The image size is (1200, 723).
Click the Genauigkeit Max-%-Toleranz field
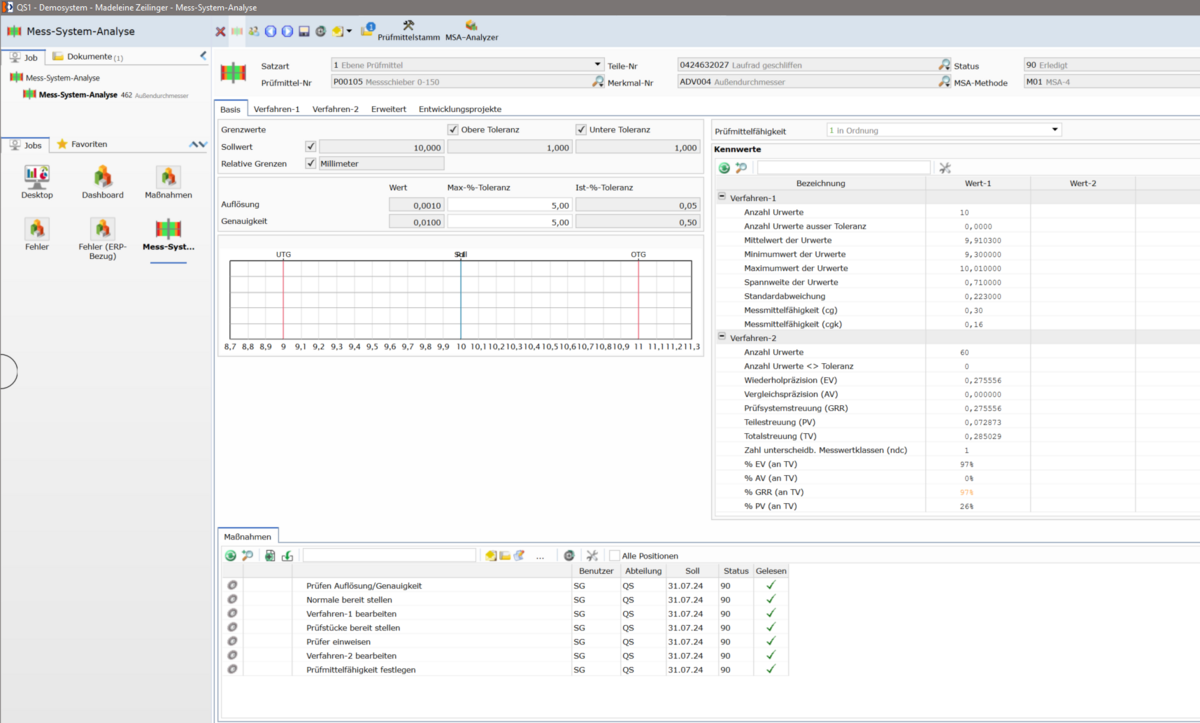point(510,221)
